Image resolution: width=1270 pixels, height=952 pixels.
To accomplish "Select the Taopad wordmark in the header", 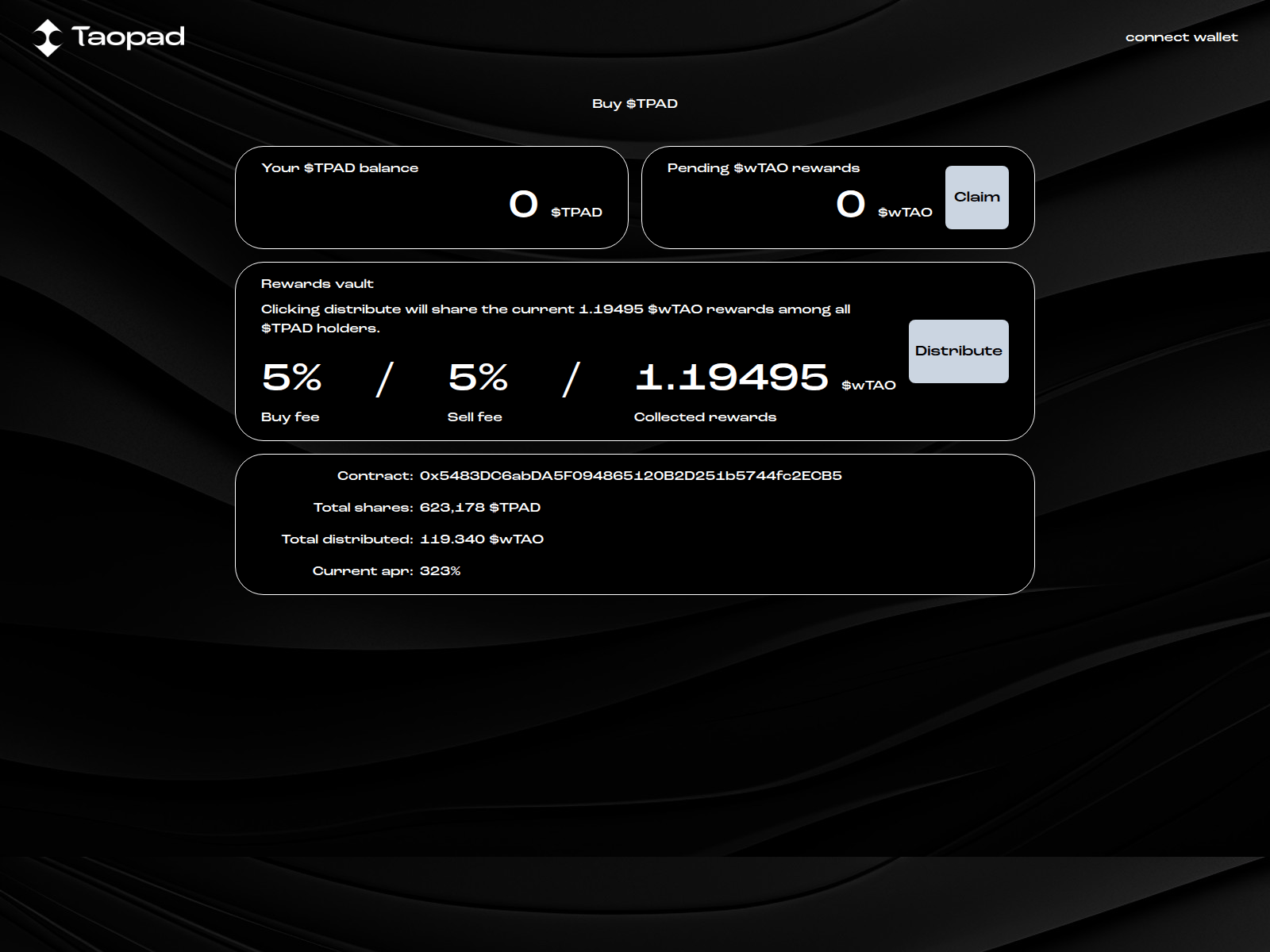I will (x=127, y=36).
